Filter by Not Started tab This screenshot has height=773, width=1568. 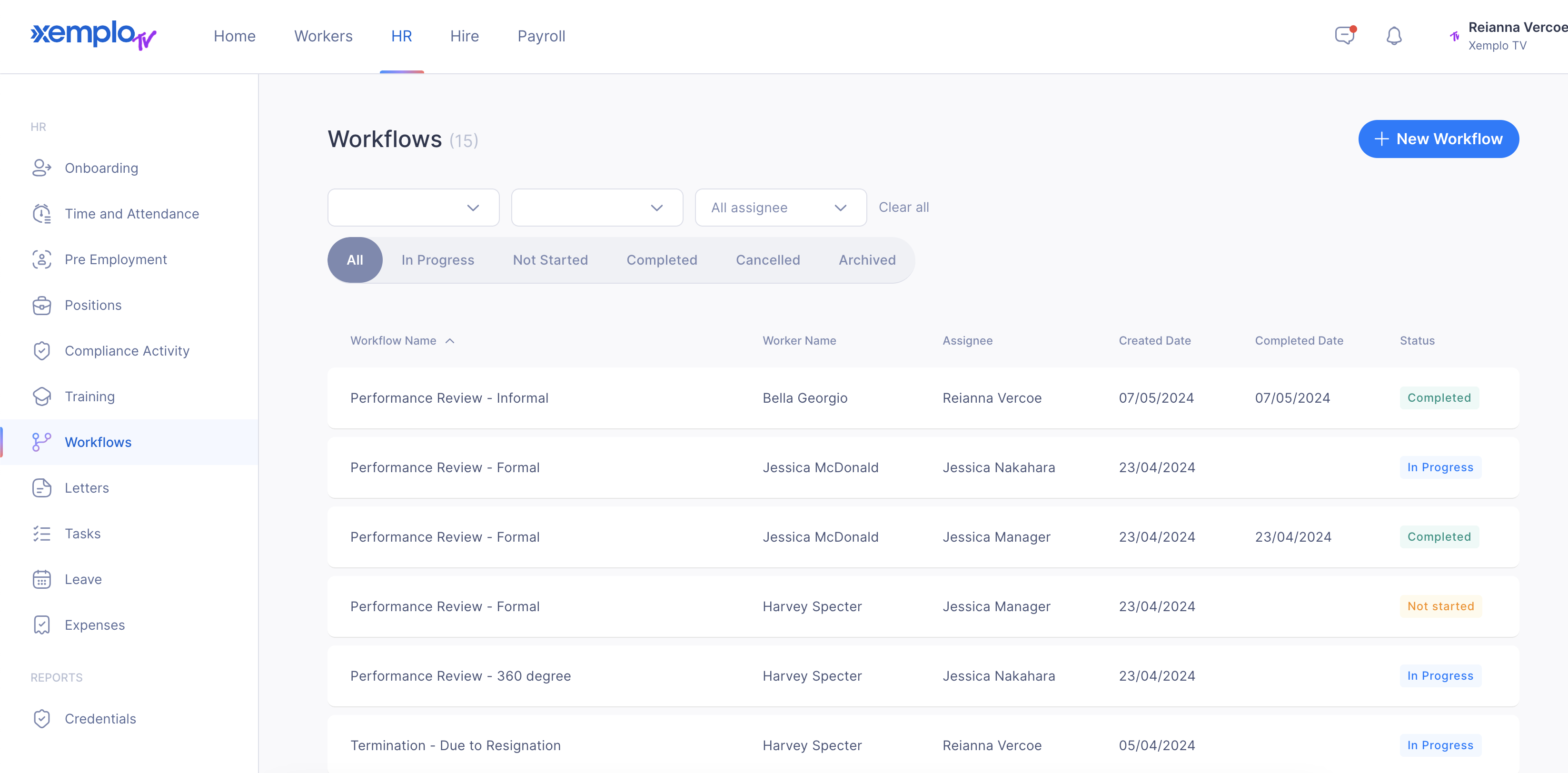pyautogui.click(x=550, y=260)
